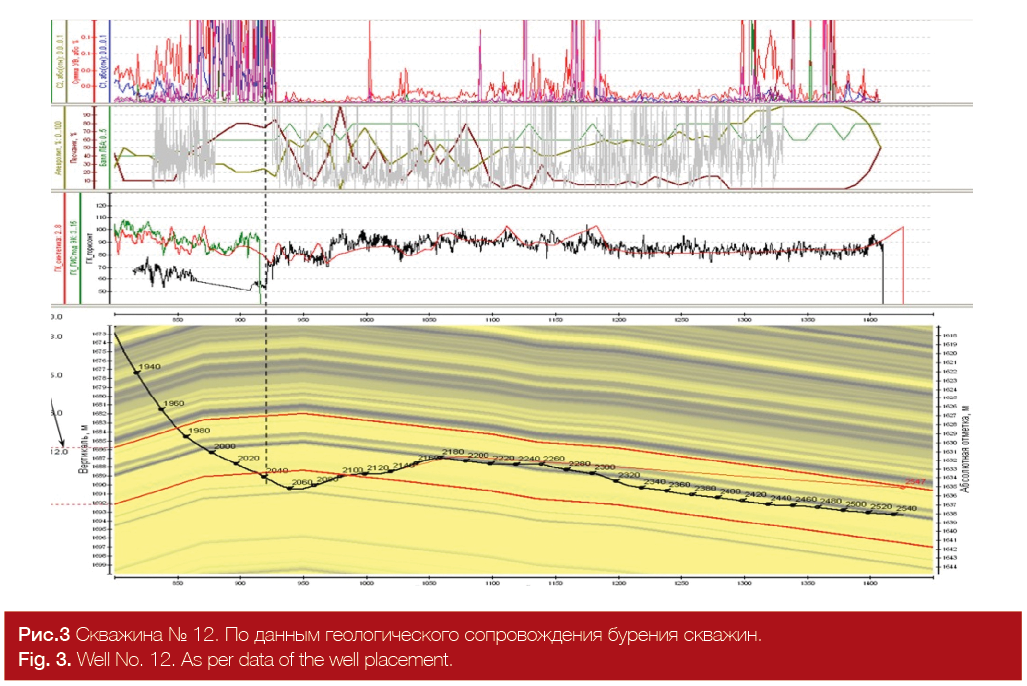Click the 2400 depth label
This screenshot has height=686, width=1027.
tap(730, 491)
